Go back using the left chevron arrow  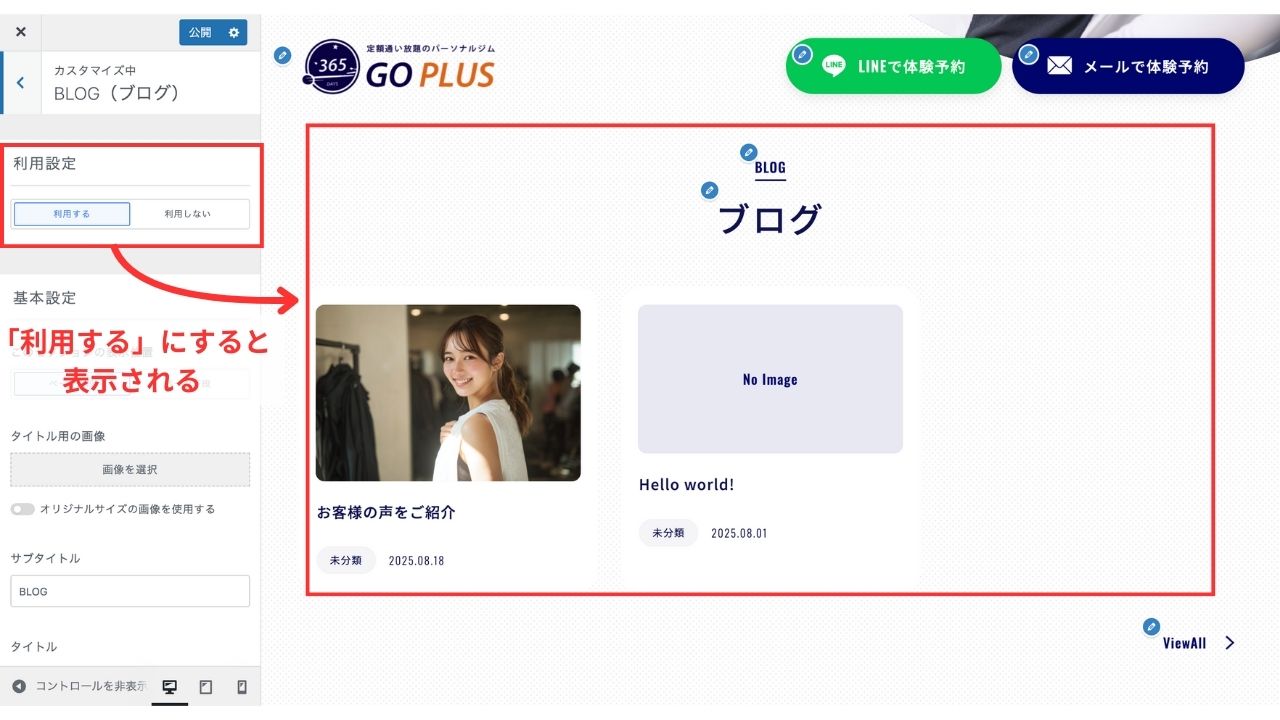[20, 83]
